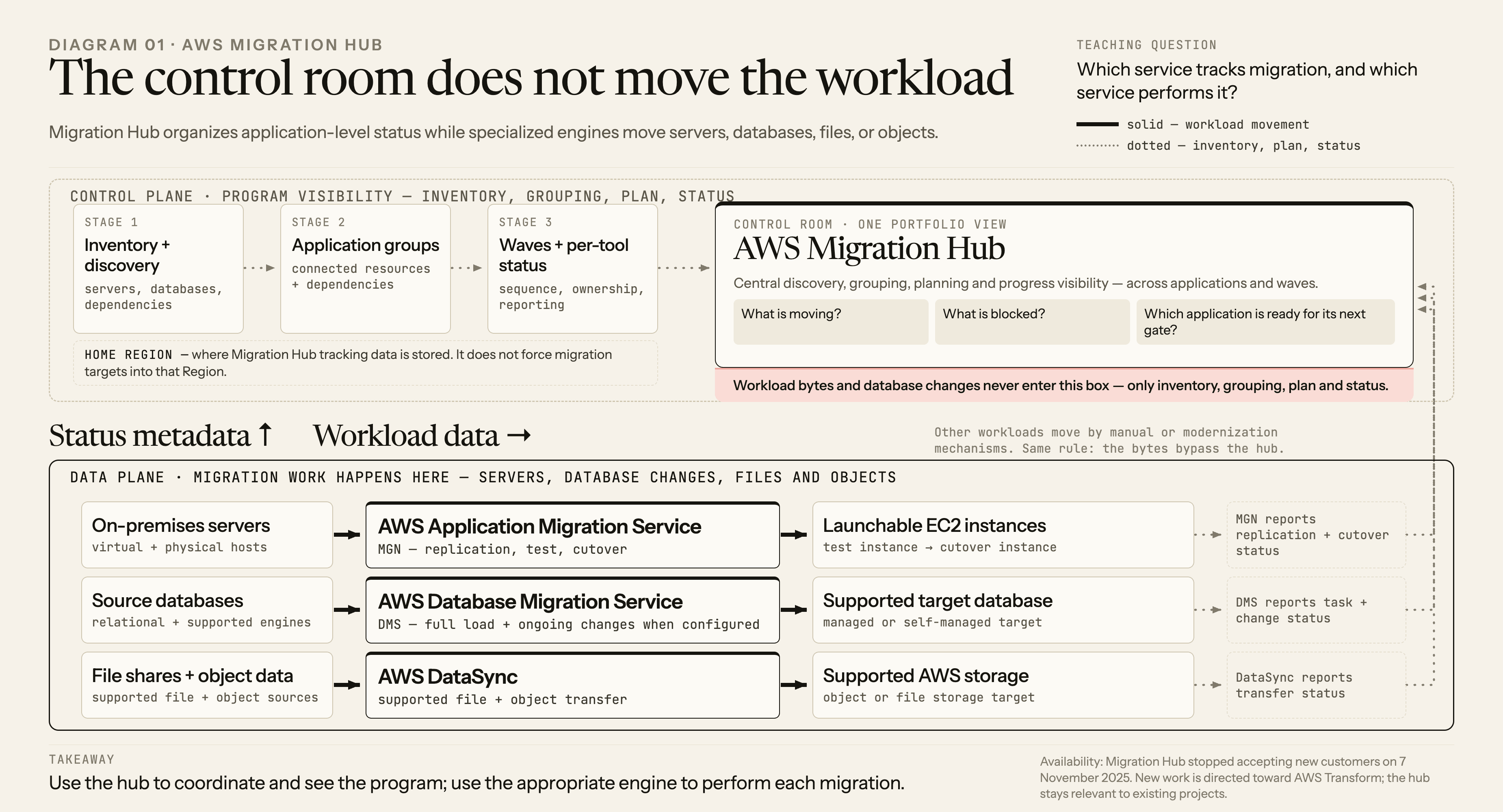The width and height of the screenshot is (1503, 812).
Task: Select the 'What is moving?' box
Action: tap(830, 322)
